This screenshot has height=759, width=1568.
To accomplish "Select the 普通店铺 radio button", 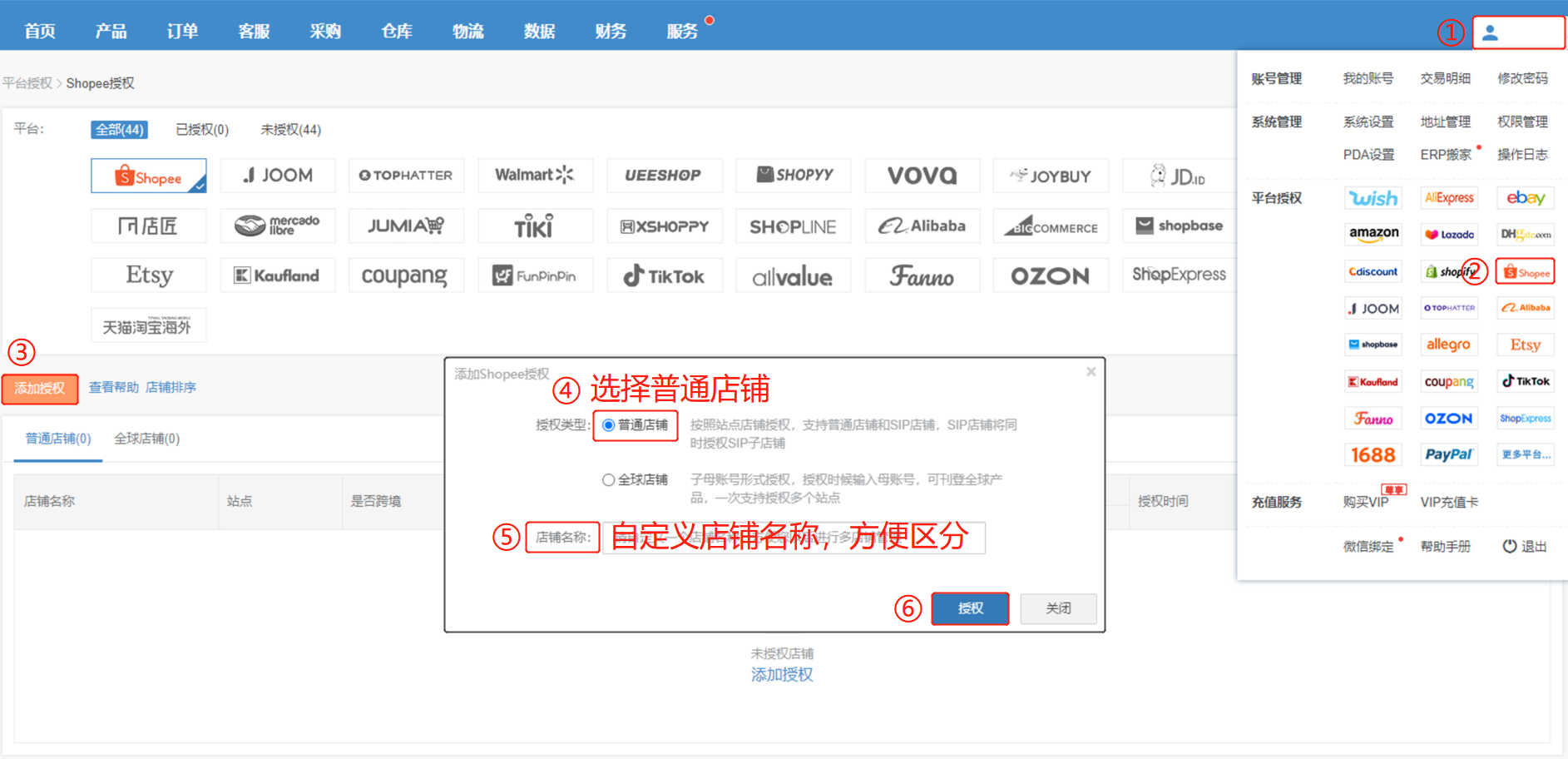I will point(609,425).
